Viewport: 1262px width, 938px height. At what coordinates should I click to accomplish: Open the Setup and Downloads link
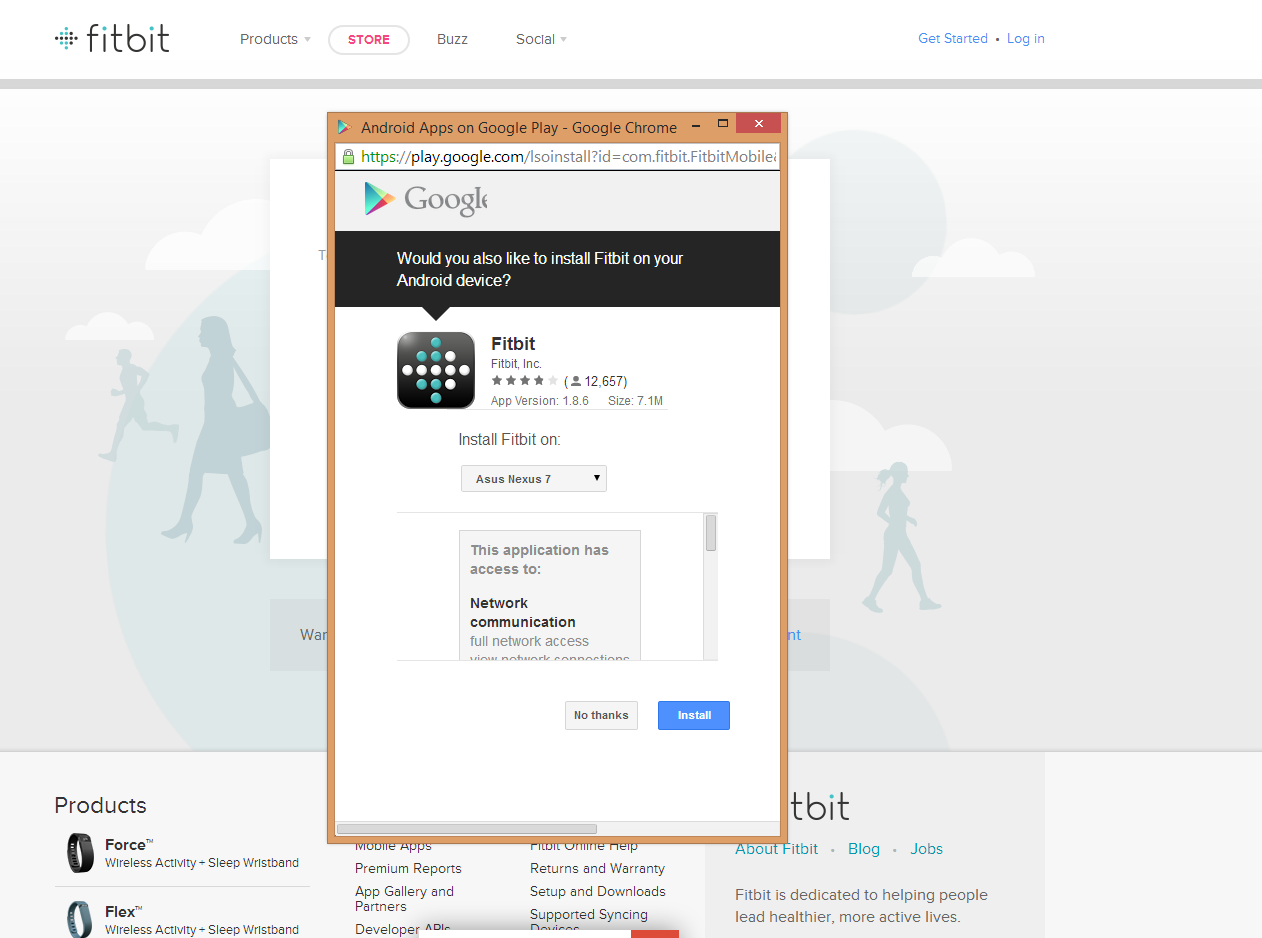[597, 891]
